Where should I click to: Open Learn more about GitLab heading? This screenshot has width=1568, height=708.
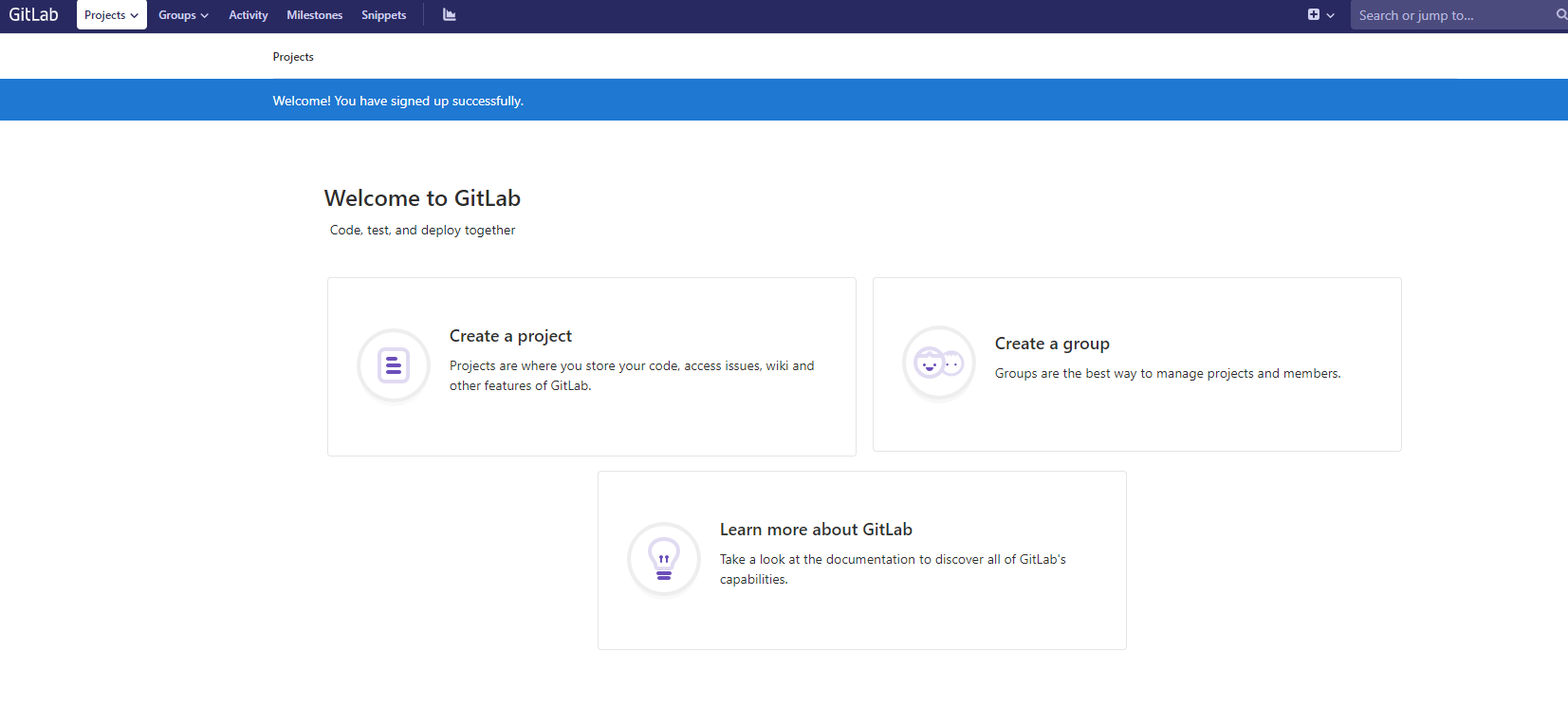(816, 530)
